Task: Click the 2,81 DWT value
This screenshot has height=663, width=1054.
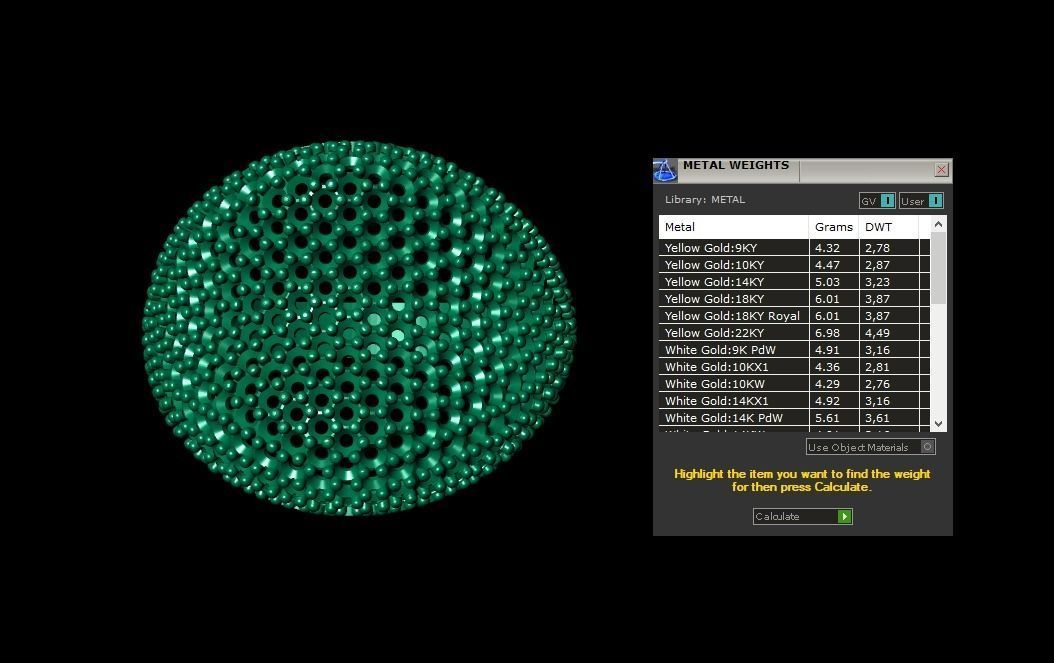Action: (x=877, y=367)
